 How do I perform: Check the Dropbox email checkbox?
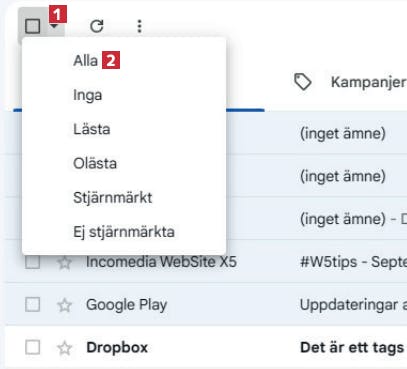pyautogui.click(x=33, y=347)
